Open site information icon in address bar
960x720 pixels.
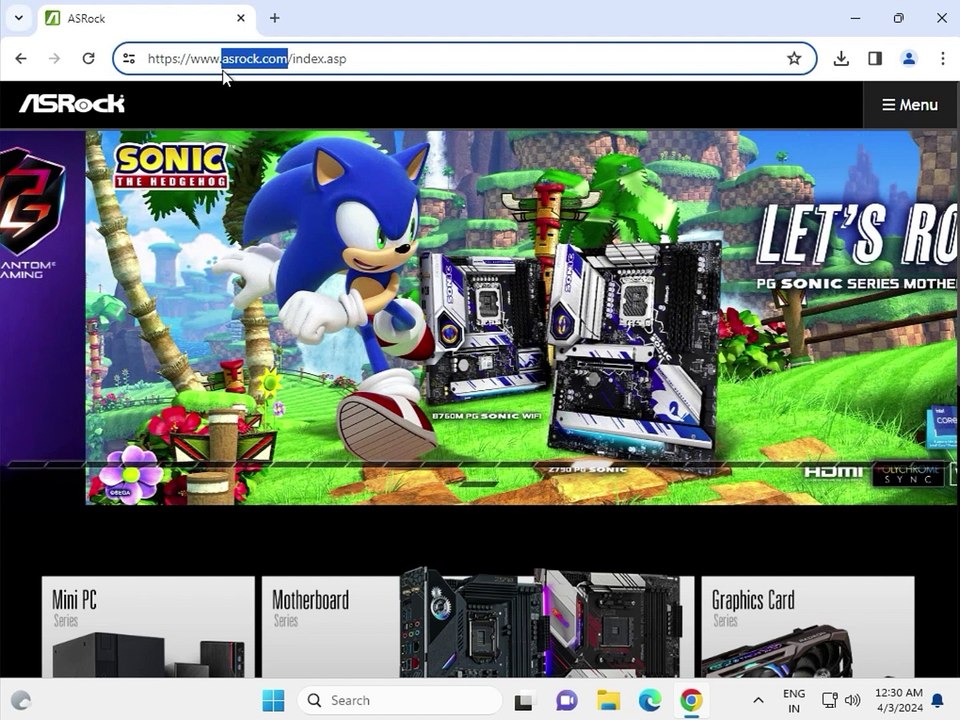[x=129, y=59]
